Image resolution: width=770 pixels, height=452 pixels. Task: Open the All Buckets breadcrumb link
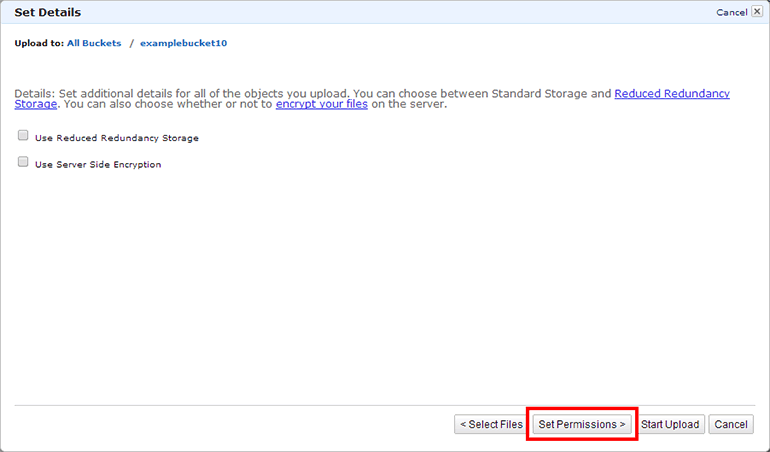point(94,44)
